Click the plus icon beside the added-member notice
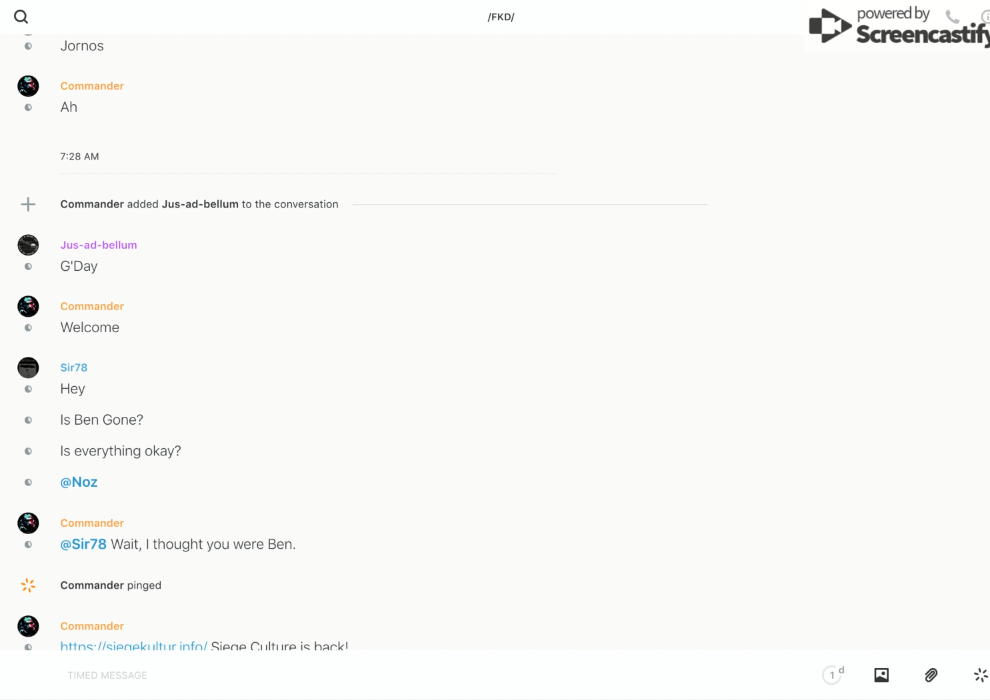 [28, 204]
